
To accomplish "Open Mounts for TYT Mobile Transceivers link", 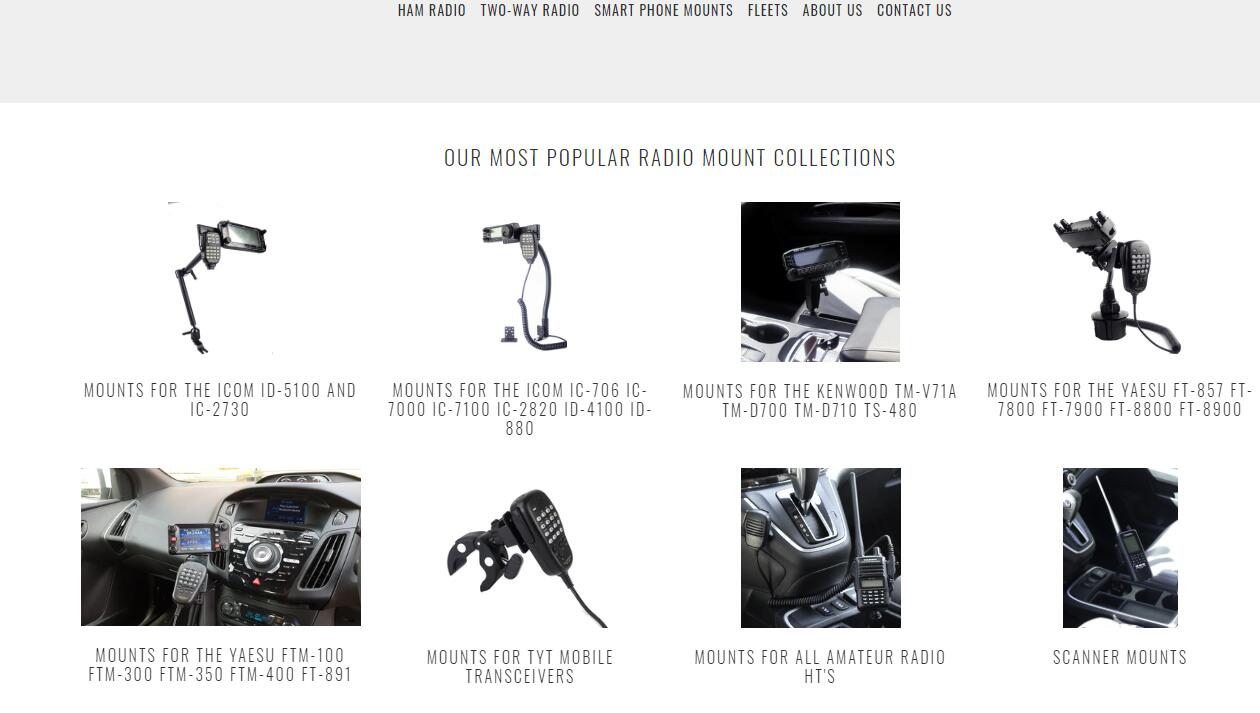I will [x=520, y=667].
